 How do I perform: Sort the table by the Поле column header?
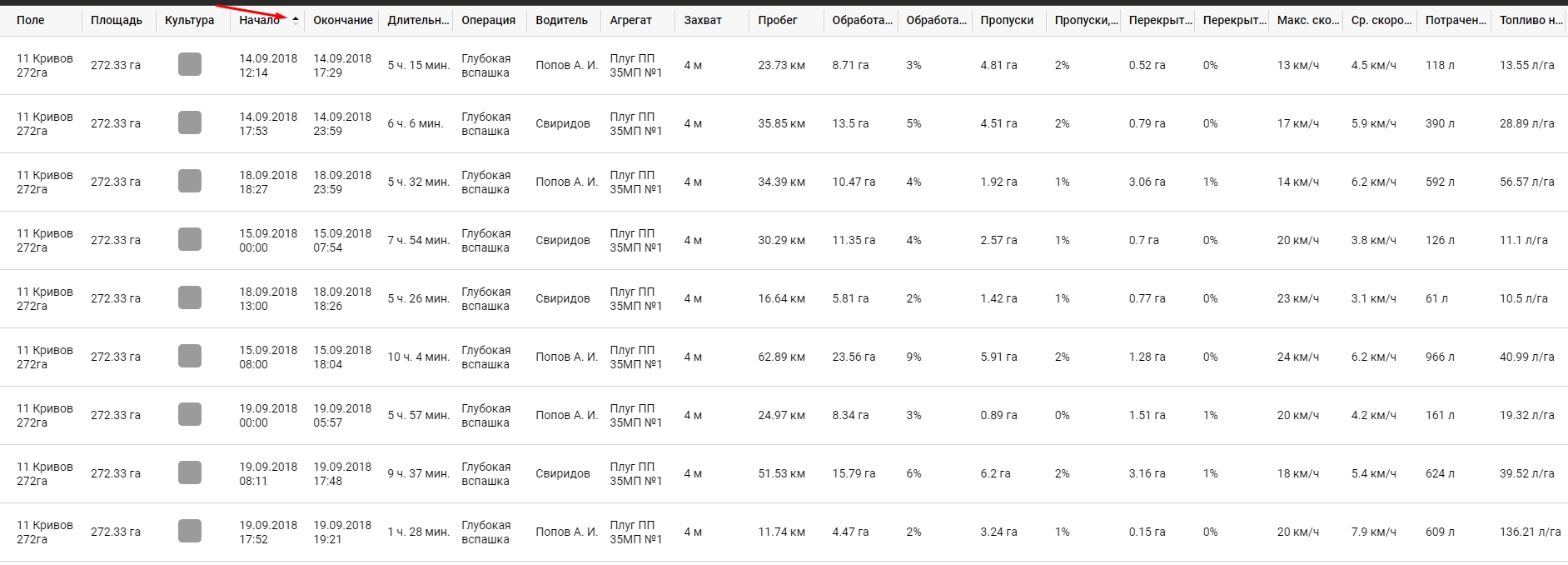(31, 20)
